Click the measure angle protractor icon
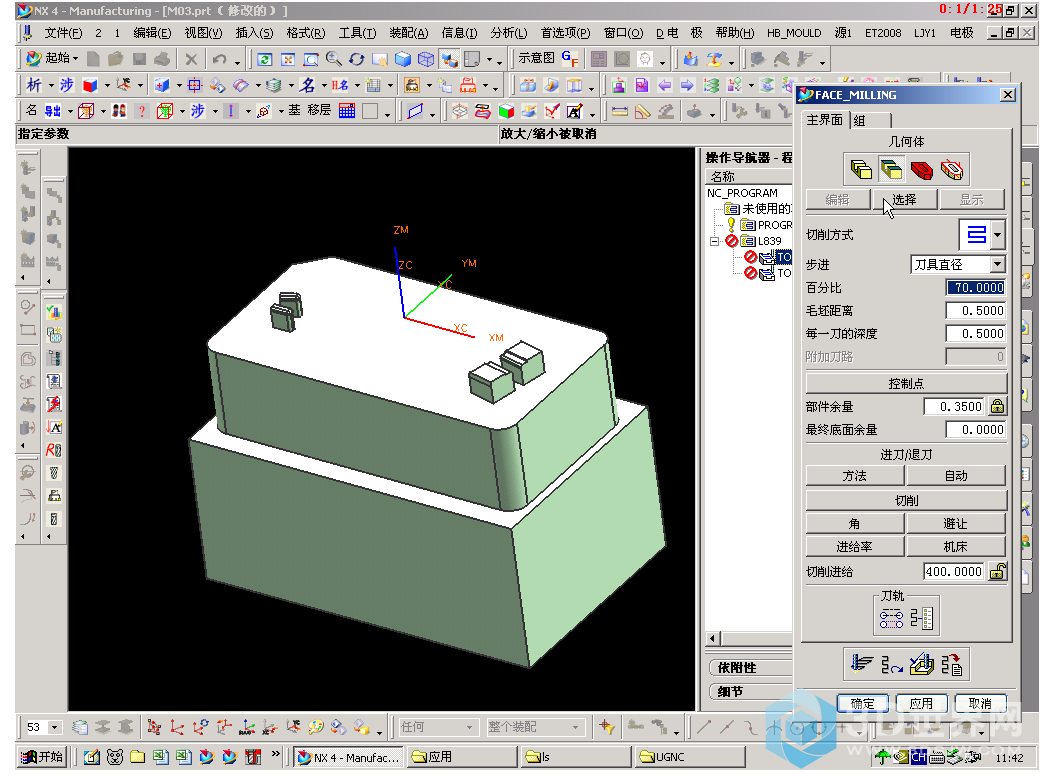The width and height of the screenshot is (1048, 782). 642,112
